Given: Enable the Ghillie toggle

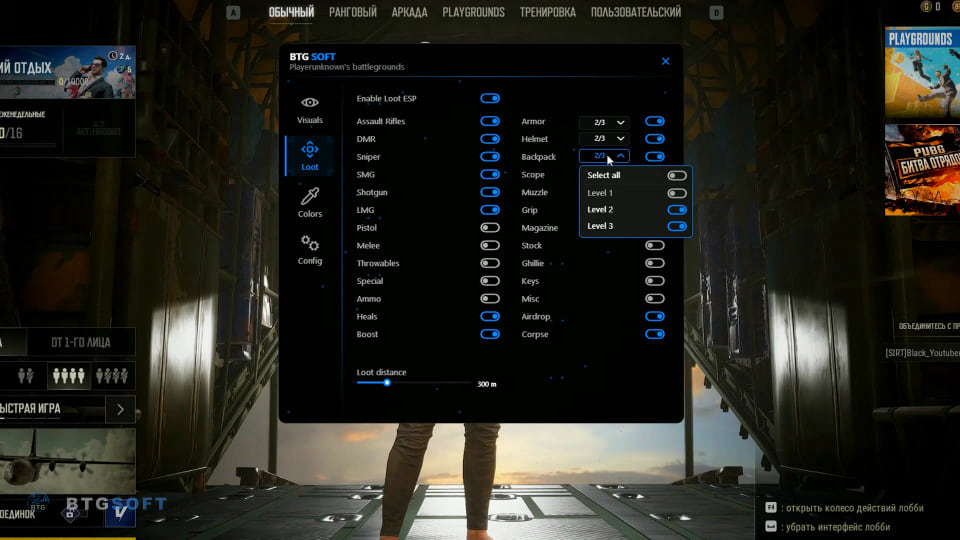Looking at the screenshot, I should coord(654,263).
